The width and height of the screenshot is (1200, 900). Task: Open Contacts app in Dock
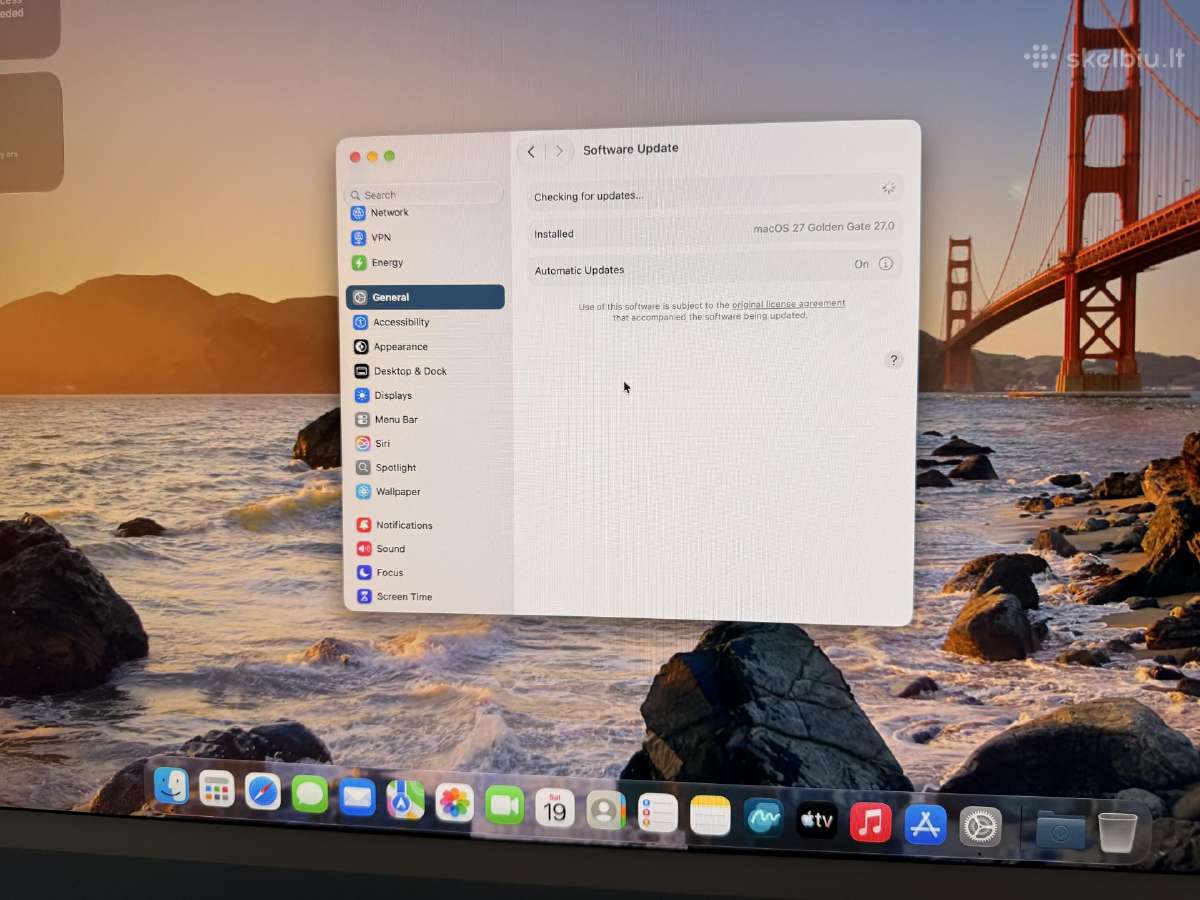click(605, 810)
